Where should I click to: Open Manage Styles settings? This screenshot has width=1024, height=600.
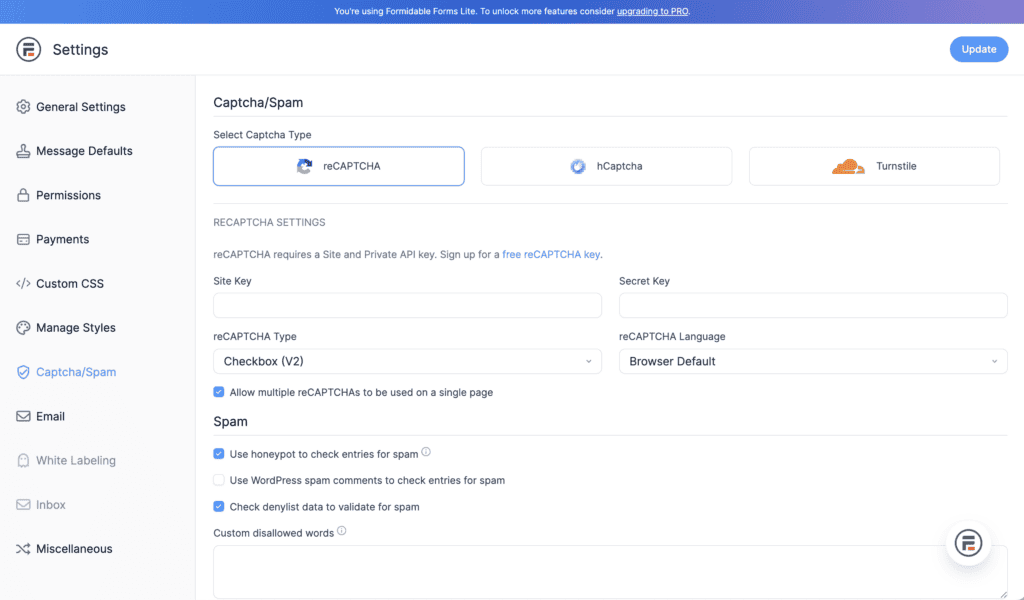(x=76, y=328)
